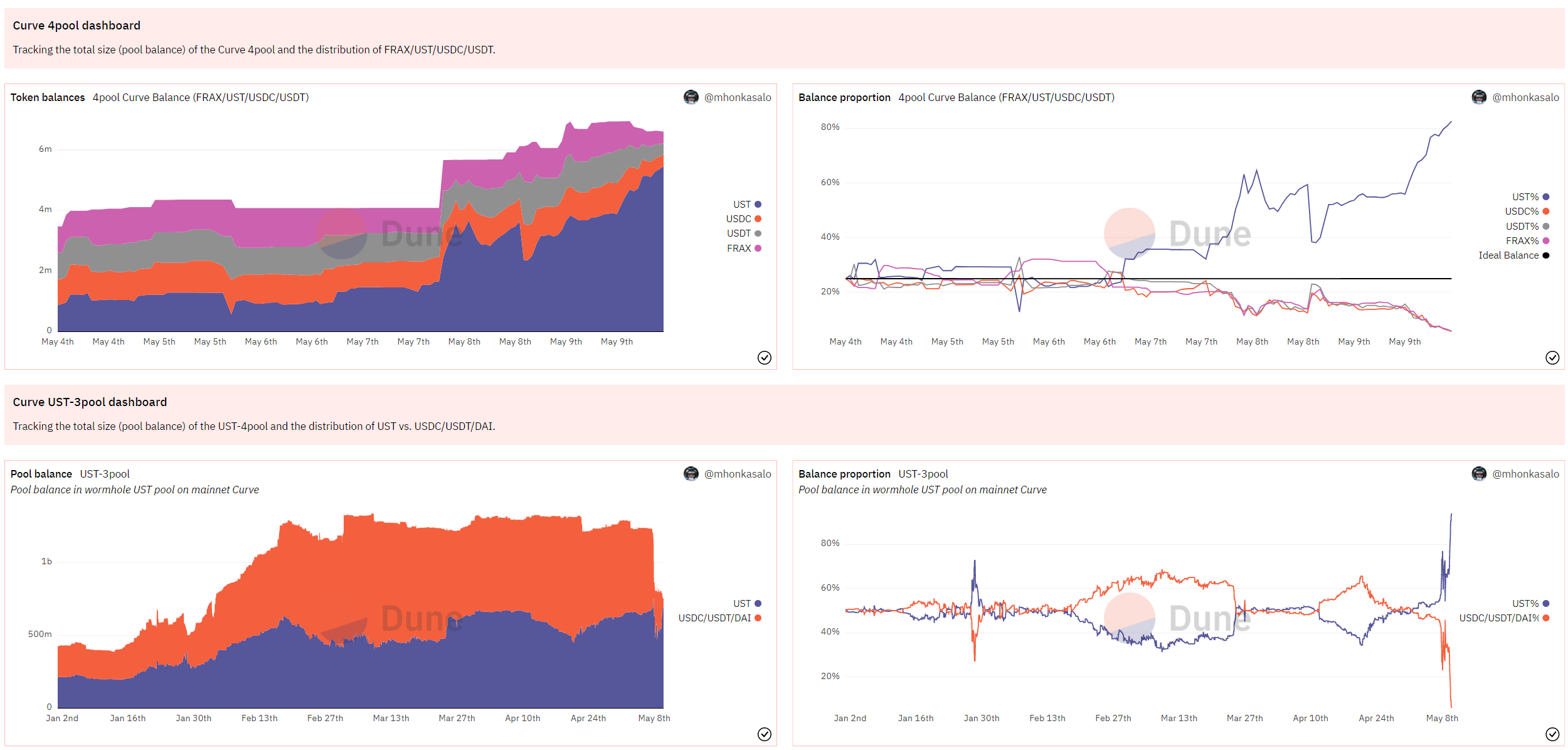
Task: Click author avatar on UST-3pool Pool balance chart
Action: [691, 474]
